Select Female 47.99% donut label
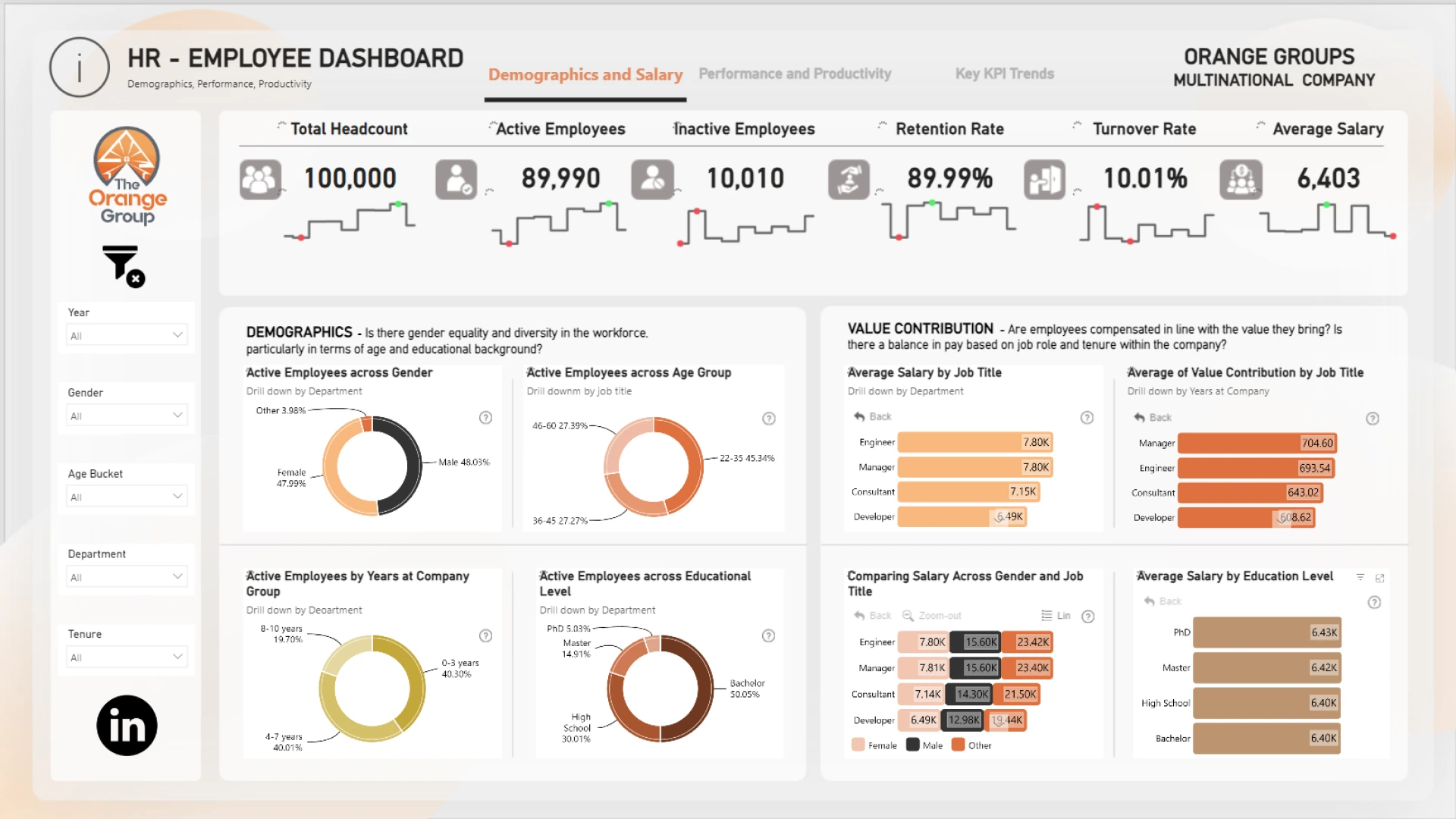The width and height of the screenshot is (1456, 819). coord(291,478)
